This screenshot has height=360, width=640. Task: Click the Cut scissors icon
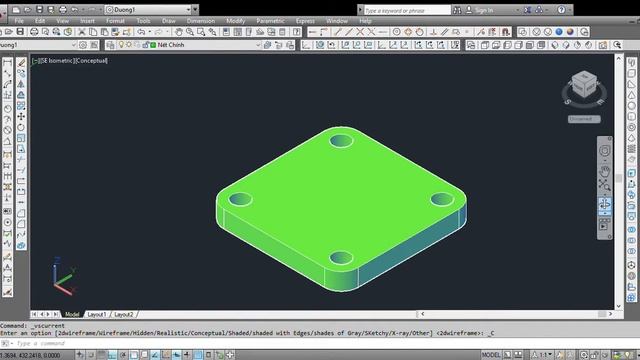point(82,32)
